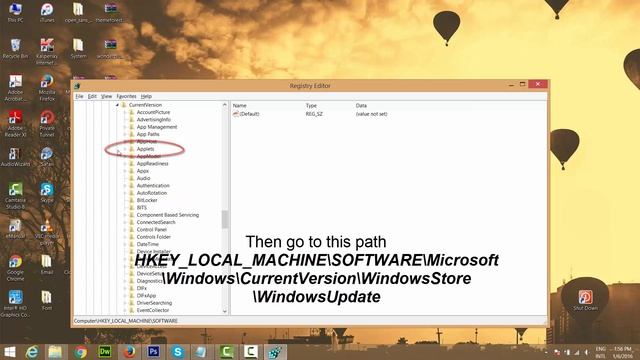Select the DateTime registry key
This screenshot has width=640, height=360.
pyautogui.click(x=147, y=244)
